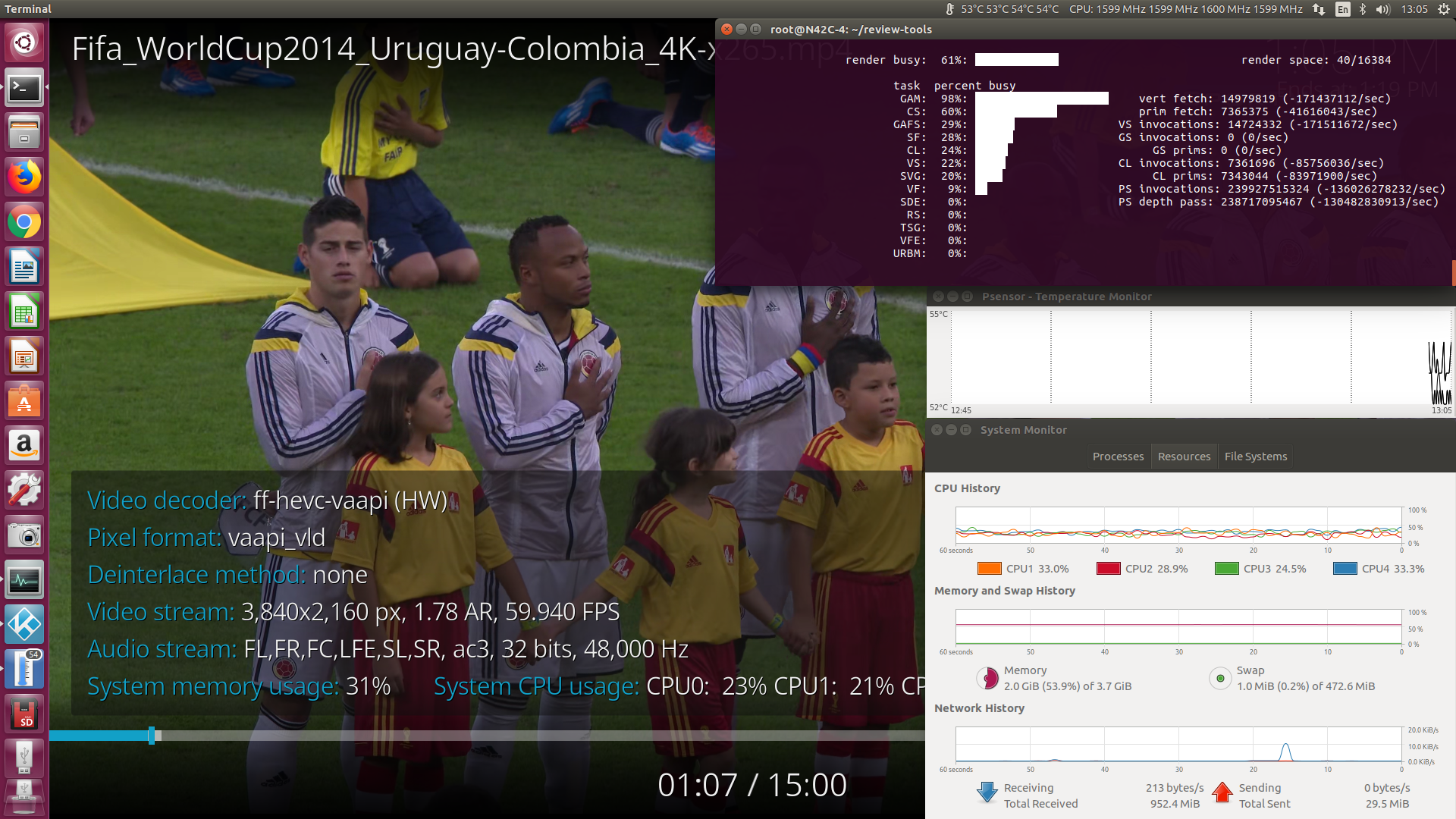
Task: Open Bluetooth indicator menu
Action: pos(1363,9)
